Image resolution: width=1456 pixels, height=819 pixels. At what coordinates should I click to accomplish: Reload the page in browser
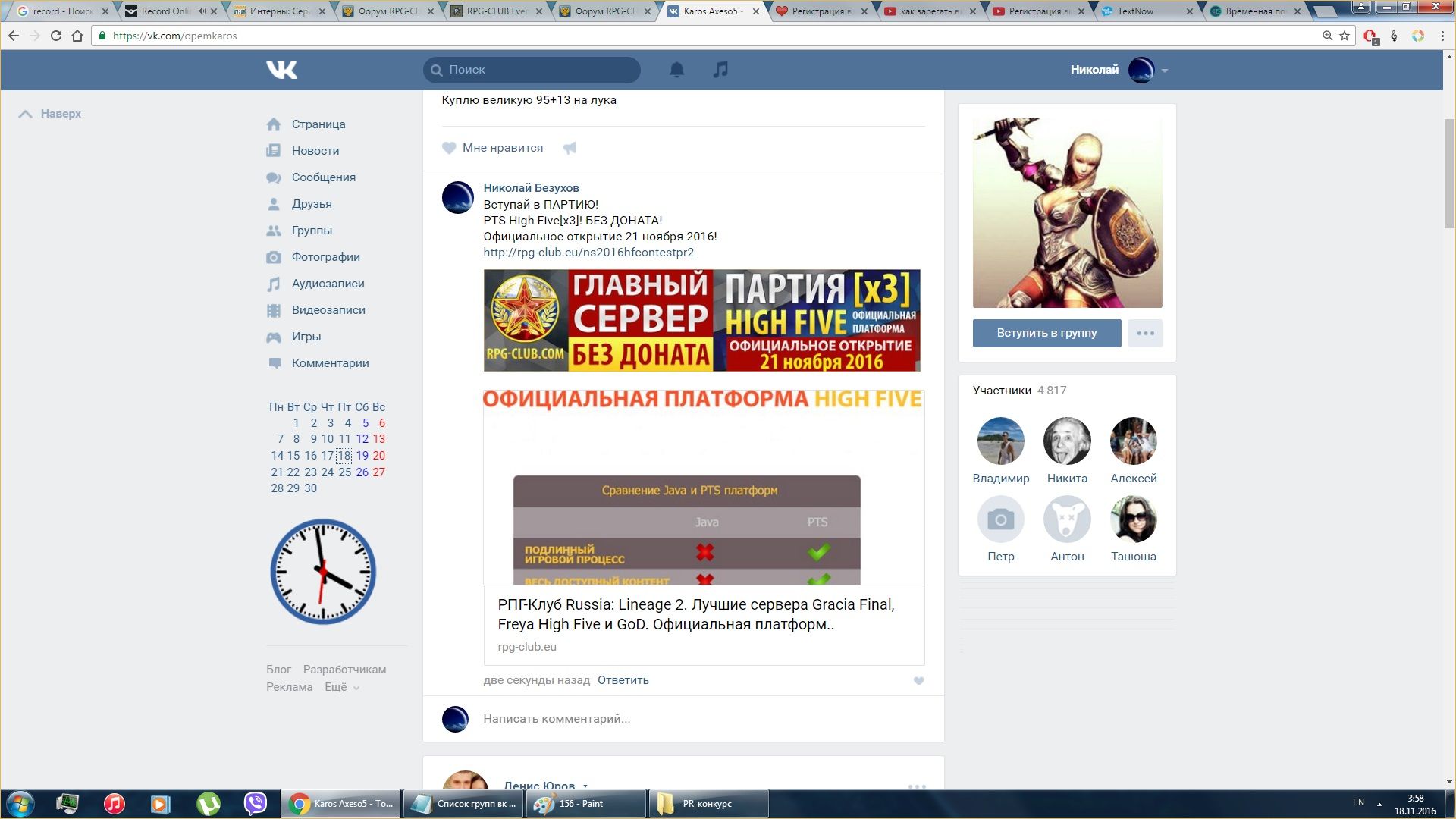click(x=55, y=36)
